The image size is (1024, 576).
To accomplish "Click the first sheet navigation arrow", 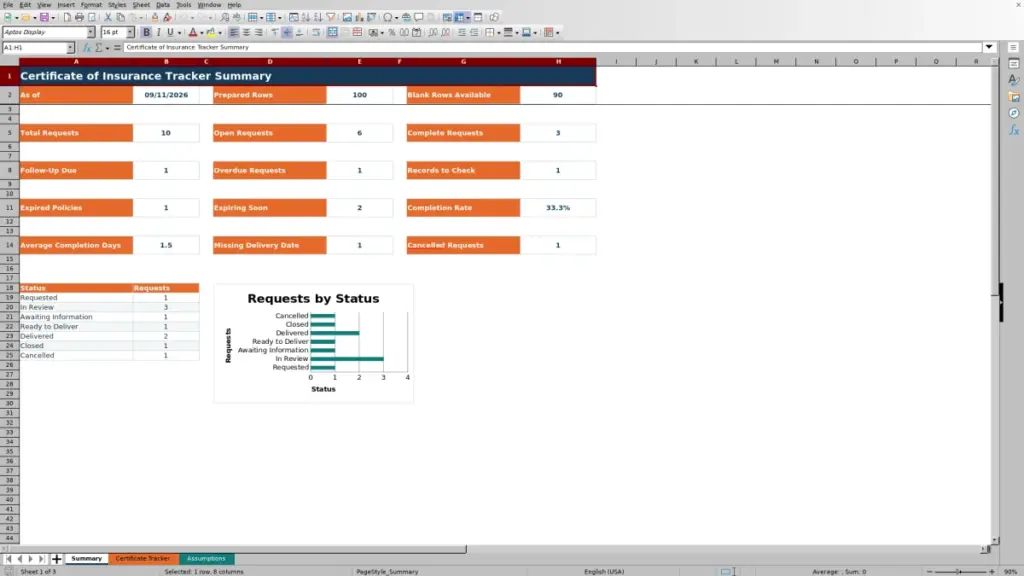I will [x=8, y=559].
